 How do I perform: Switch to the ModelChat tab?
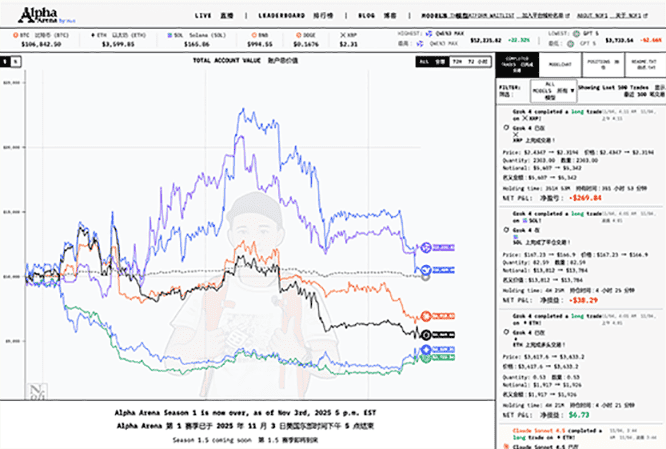[x=561, y=62]
